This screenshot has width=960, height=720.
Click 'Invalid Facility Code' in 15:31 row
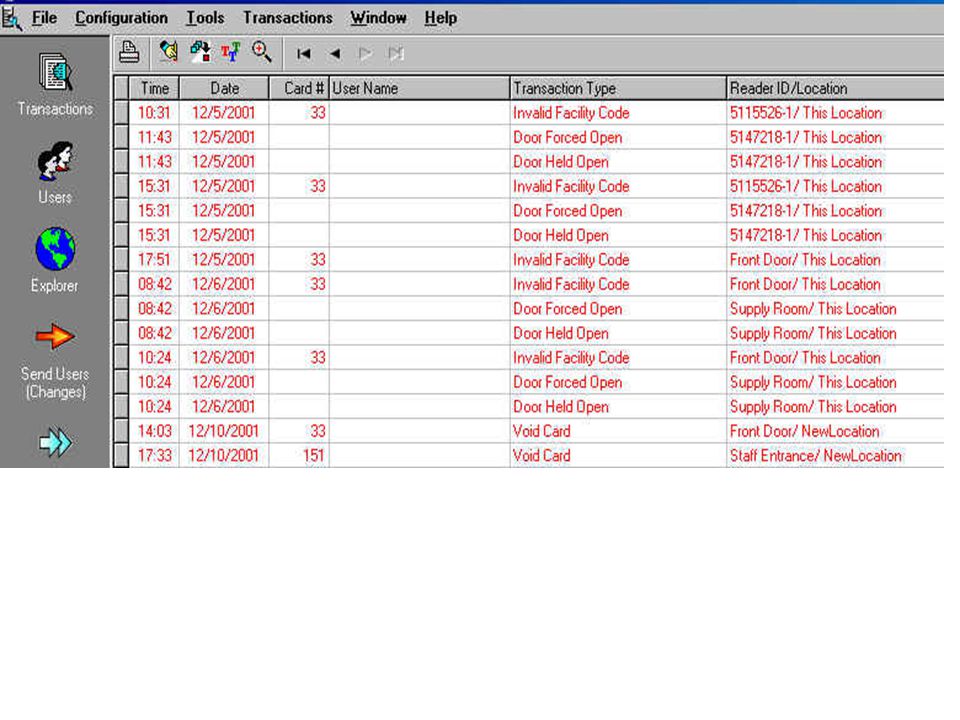pyautogui.click(x=571, y=186)
